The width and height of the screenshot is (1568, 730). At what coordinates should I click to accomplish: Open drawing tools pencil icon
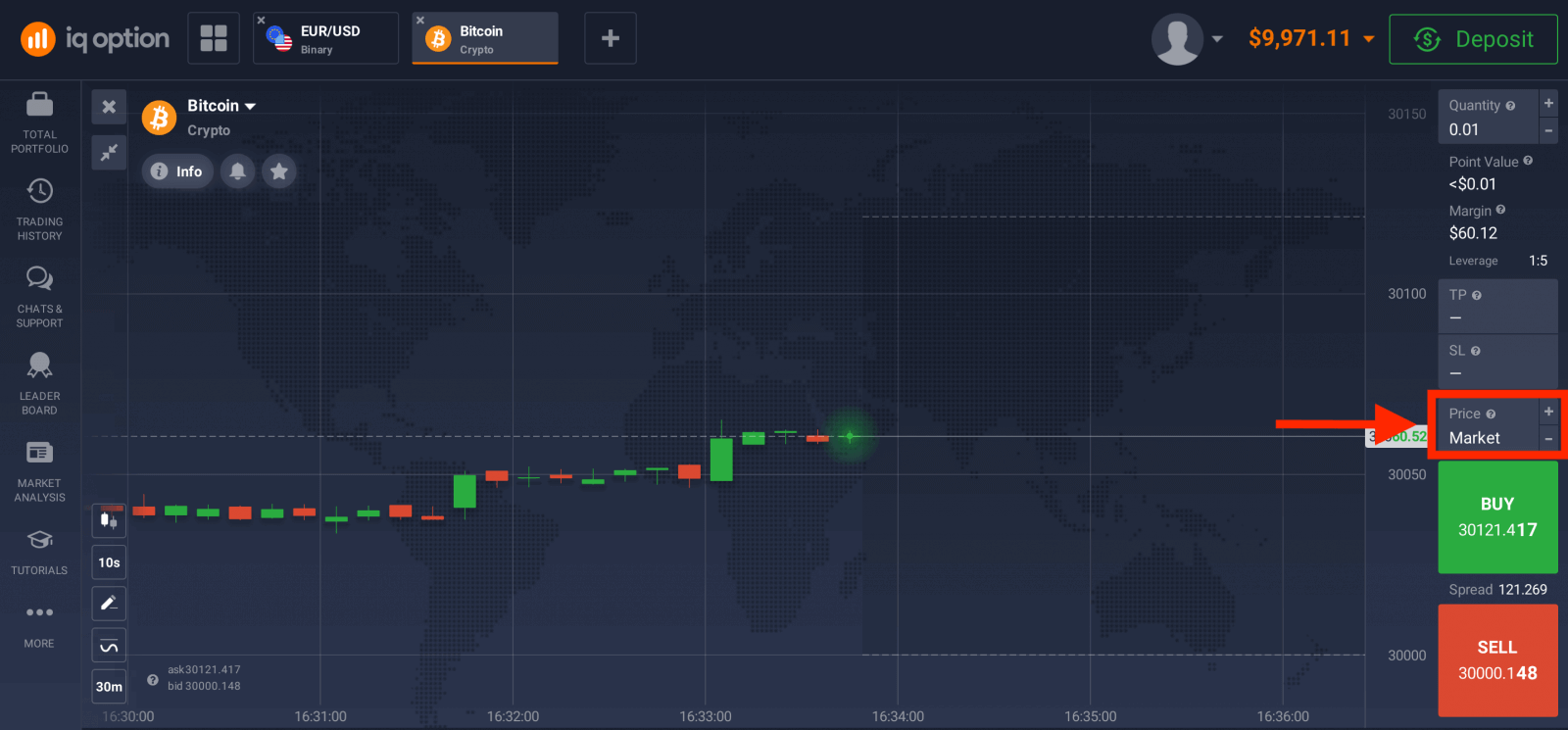point(109,604)
